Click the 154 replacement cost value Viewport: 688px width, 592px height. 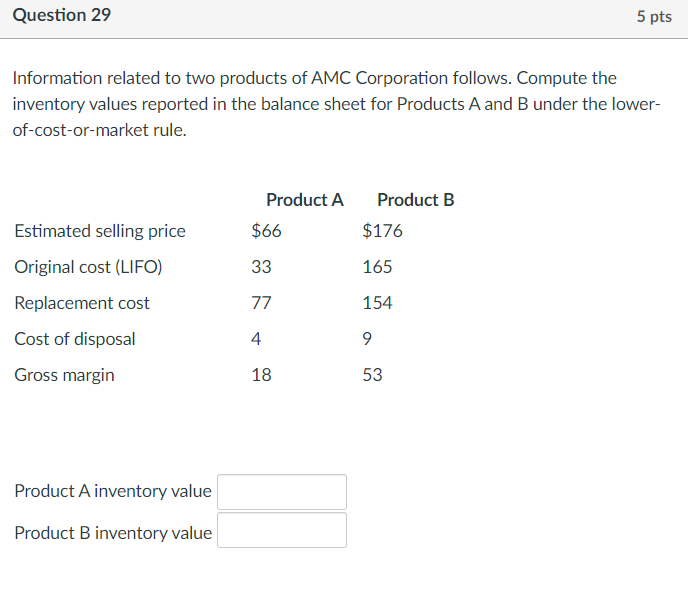(377, 303)
